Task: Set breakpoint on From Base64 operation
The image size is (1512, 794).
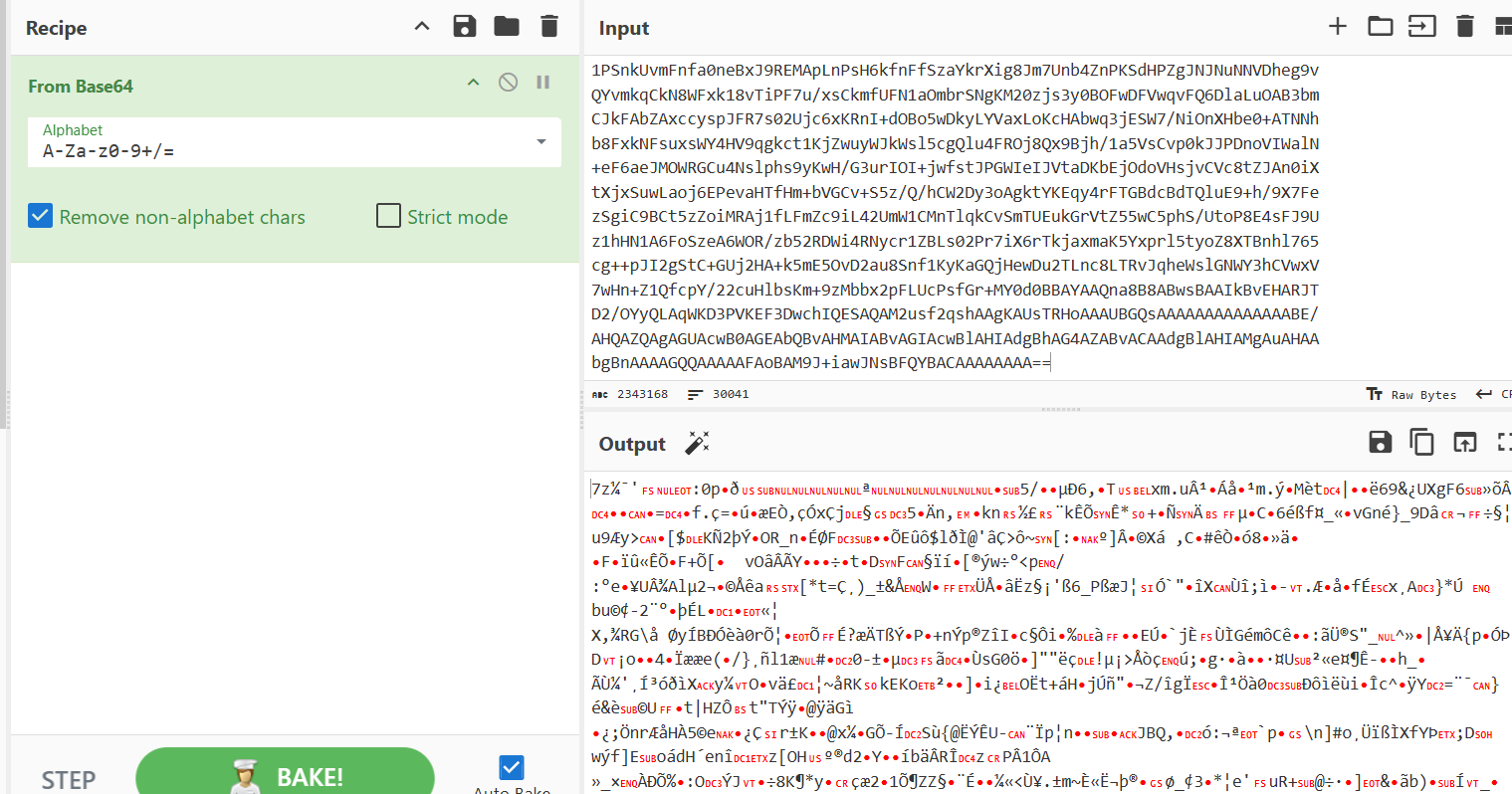Action: (x=543, y=83)
